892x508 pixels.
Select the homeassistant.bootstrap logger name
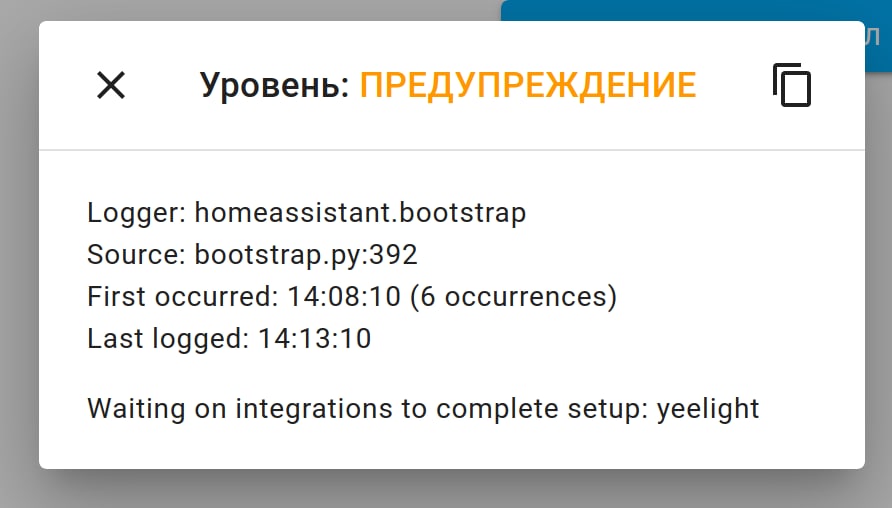click(360, 212)
